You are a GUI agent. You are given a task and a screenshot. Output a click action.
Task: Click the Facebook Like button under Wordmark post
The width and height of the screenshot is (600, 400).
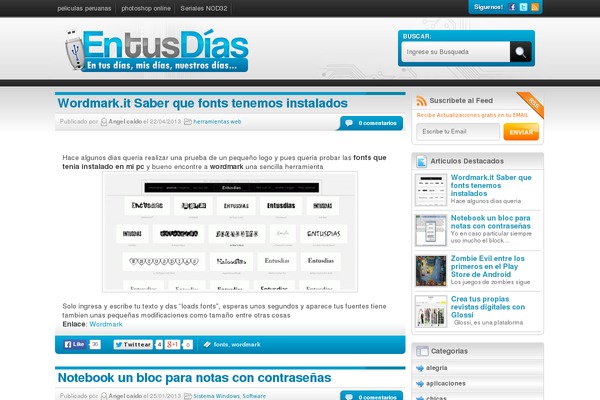point(75,344)
